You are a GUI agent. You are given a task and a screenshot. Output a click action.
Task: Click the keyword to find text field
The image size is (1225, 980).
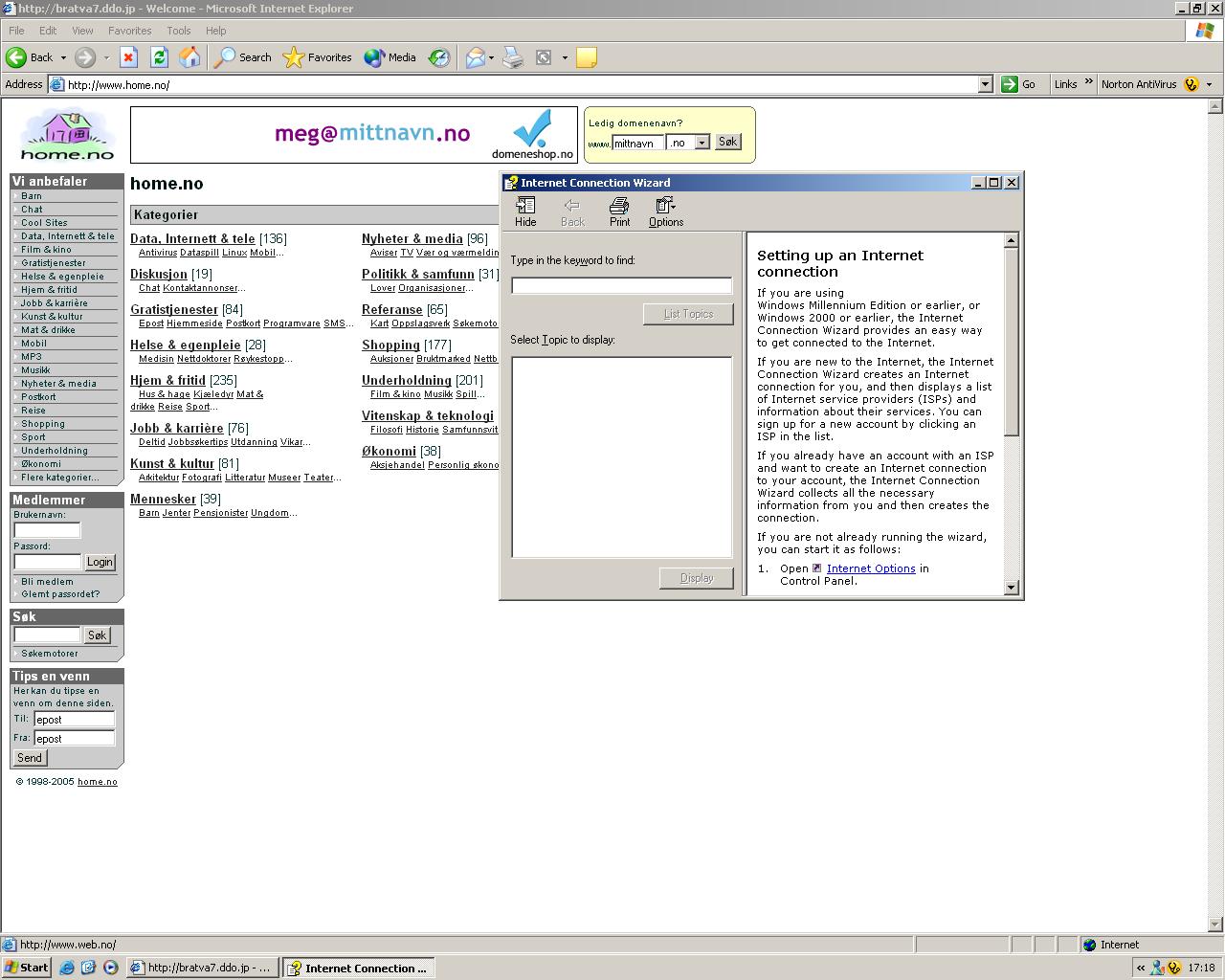(x=621, y=285)
